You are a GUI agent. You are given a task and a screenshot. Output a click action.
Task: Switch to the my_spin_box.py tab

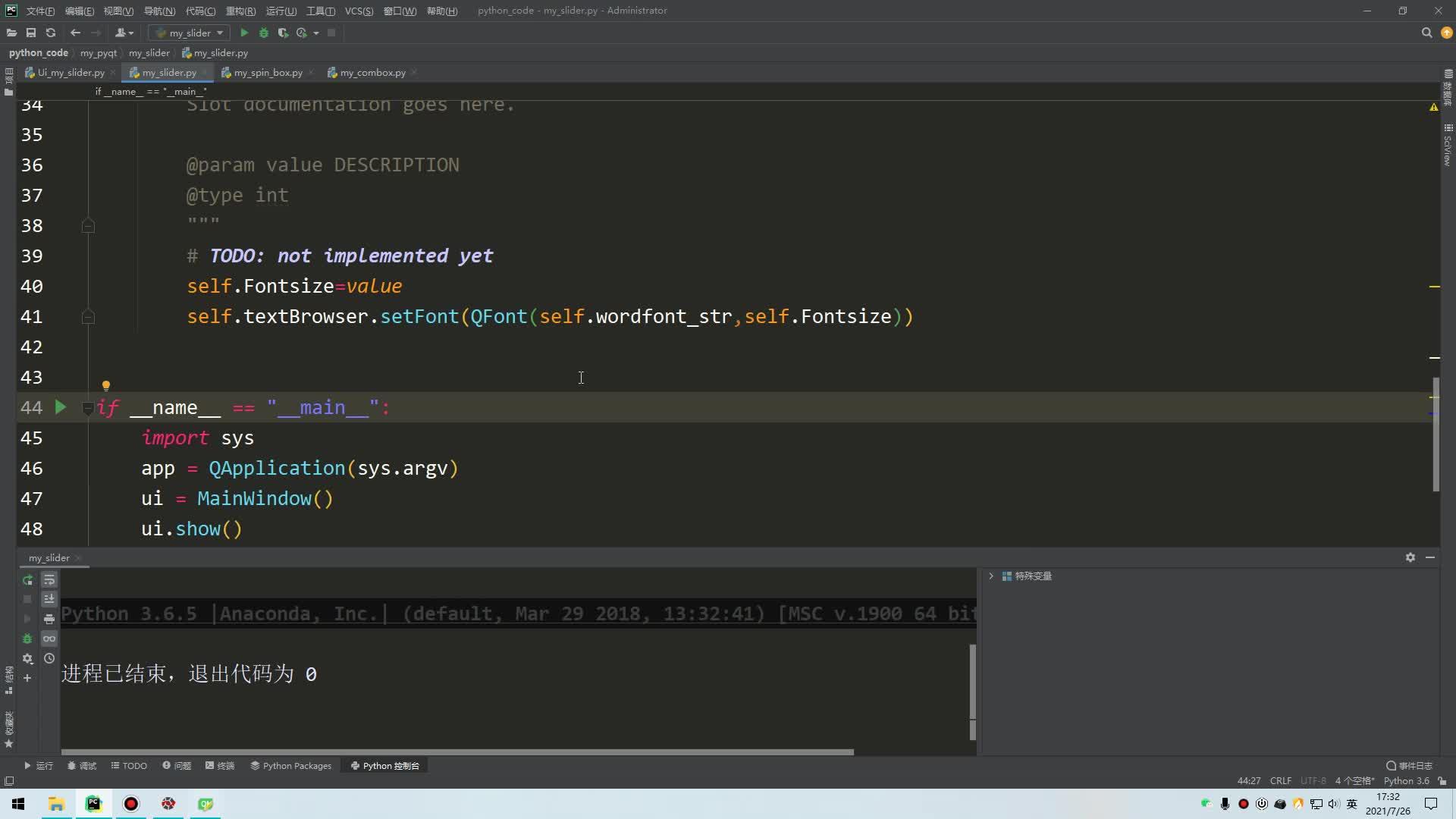pyautogui.click(x=267, y=72)
